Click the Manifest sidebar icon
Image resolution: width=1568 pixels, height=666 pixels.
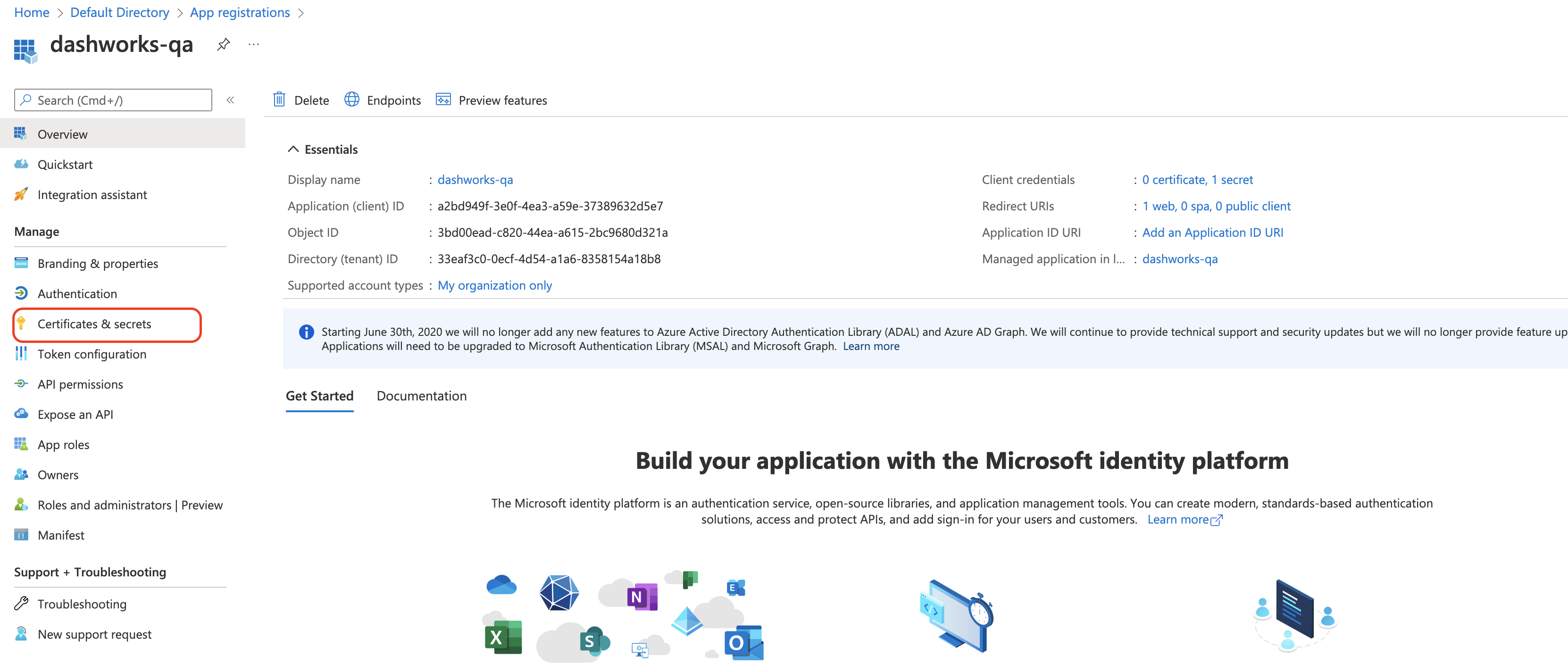pyautogui.click(x=21, y=535)
